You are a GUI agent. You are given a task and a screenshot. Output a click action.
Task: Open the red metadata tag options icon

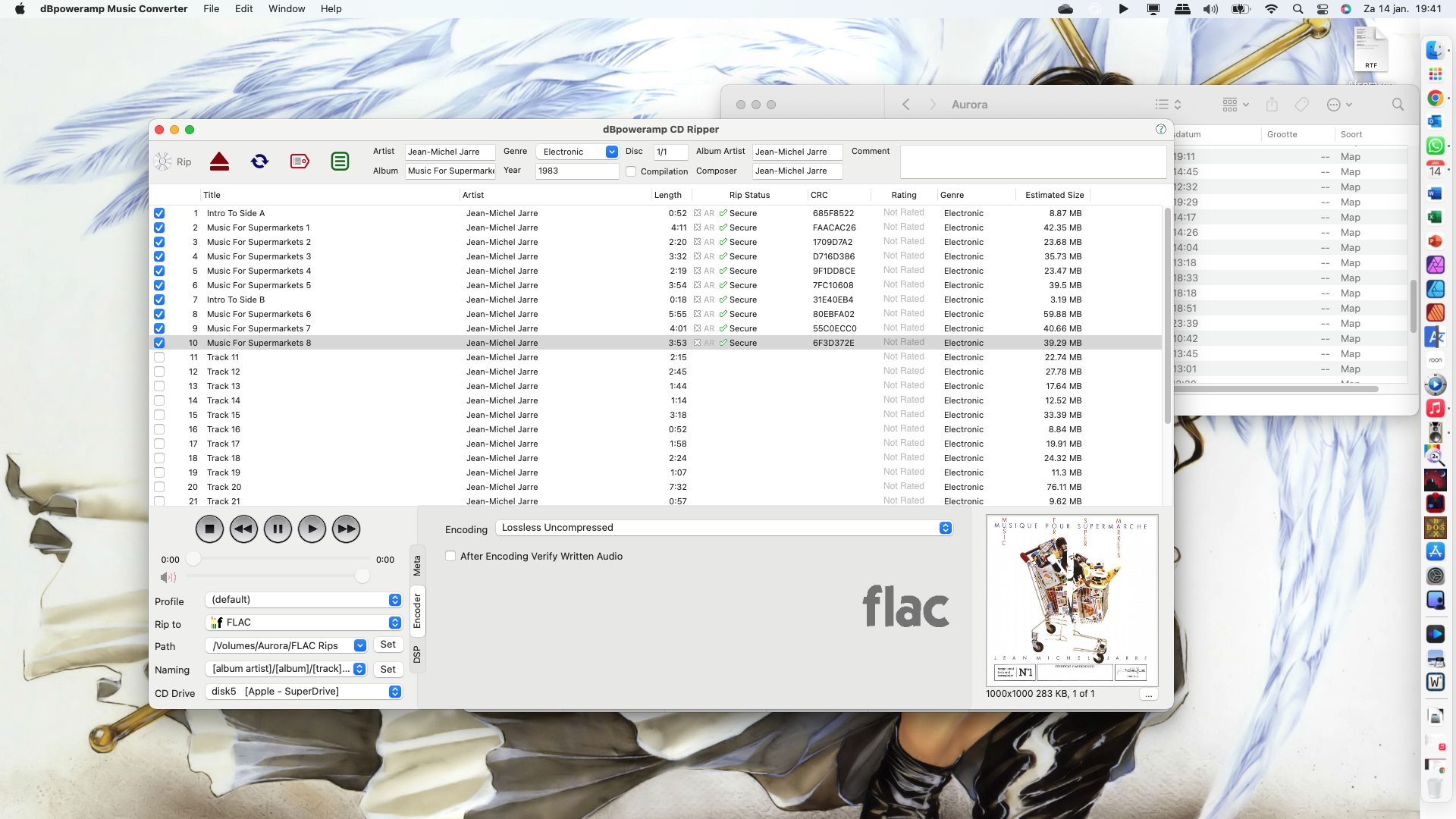(x=300, y=162)
